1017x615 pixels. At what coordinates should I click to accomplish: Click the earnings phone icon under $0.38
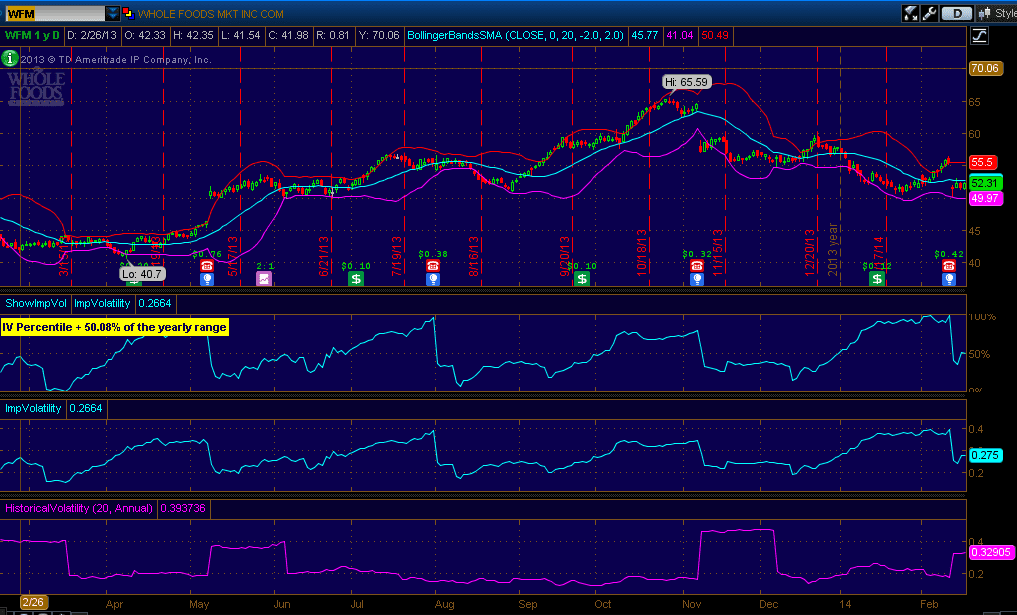[x=433, y=265]
